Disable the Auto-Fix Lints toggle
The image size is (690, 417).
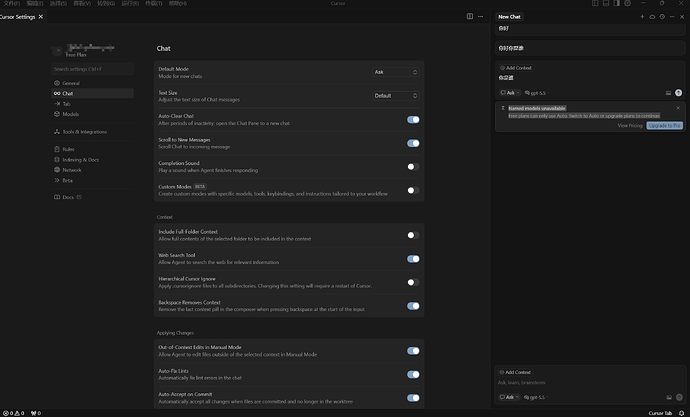413,374
